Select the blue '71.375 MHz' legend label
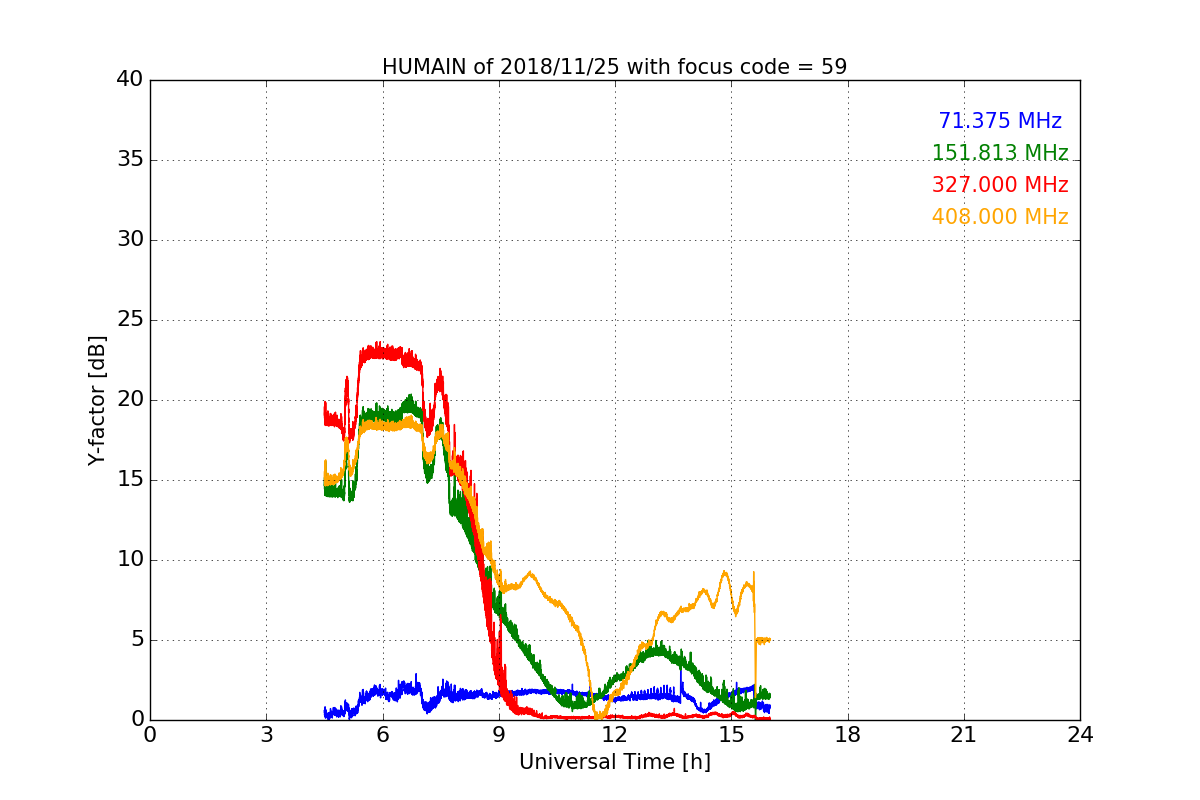This screenshot has height=800, width=1200. [1000, 121]
